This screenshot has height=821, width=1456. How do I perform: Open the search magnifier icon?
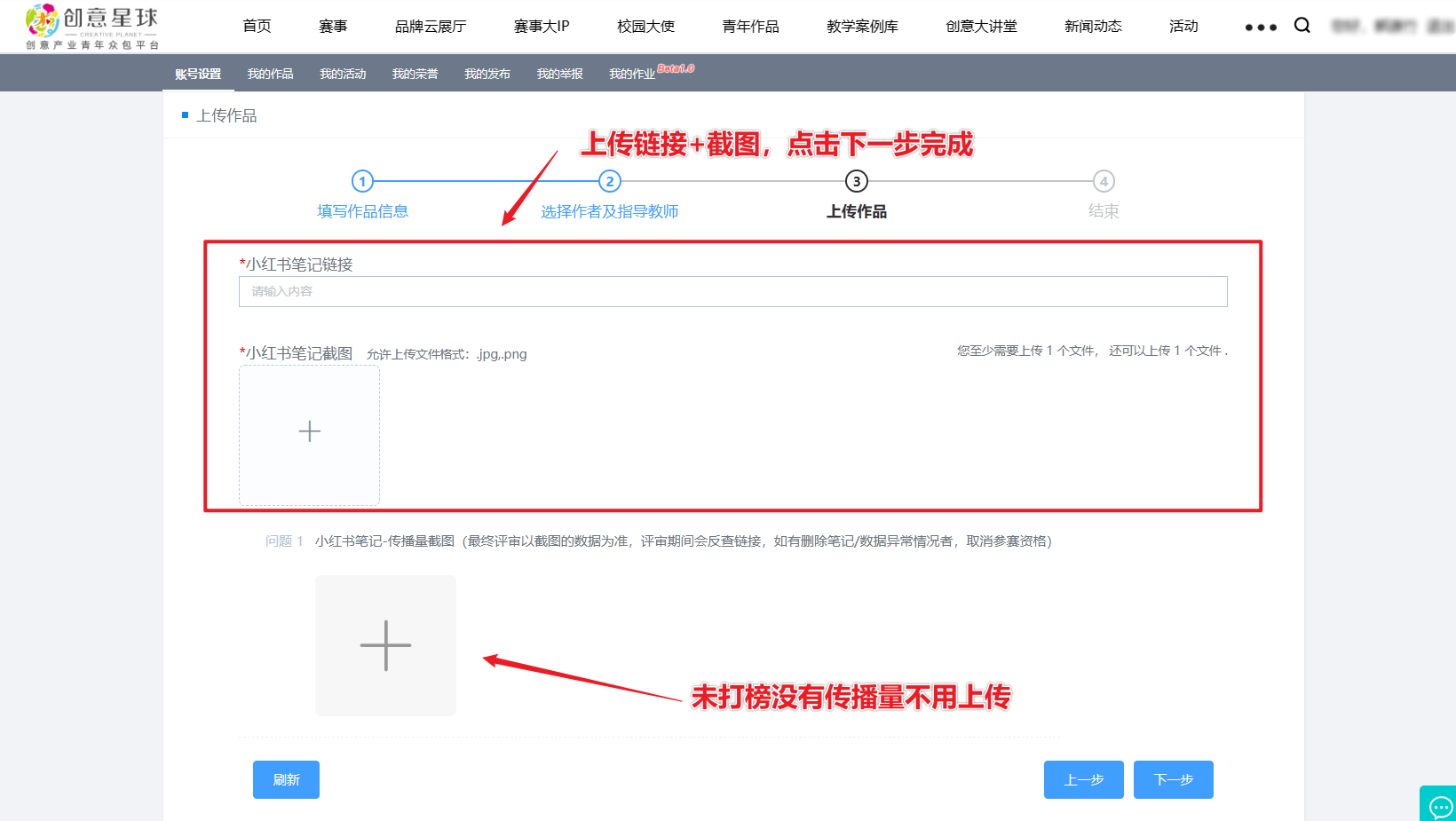click(x=1302, y=26)
